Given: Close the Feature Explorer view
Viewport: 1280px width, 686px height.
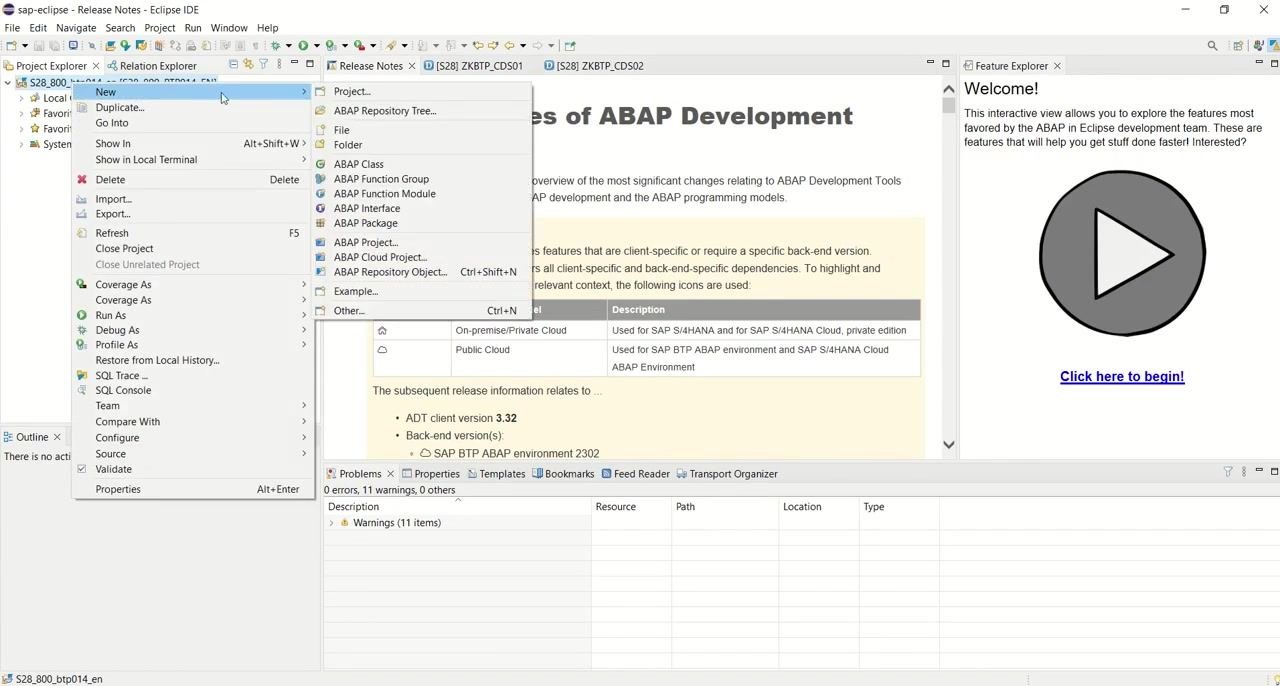Looking at the screenshot, I should (x=1058, y=66).
